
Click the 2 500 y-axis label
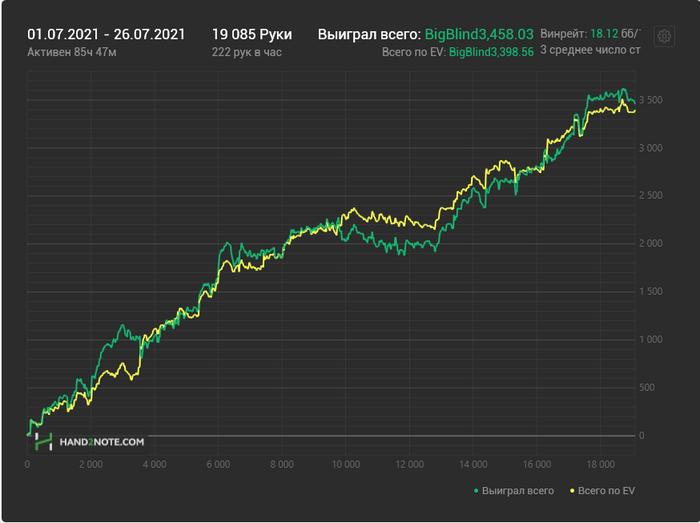[651, 195]
